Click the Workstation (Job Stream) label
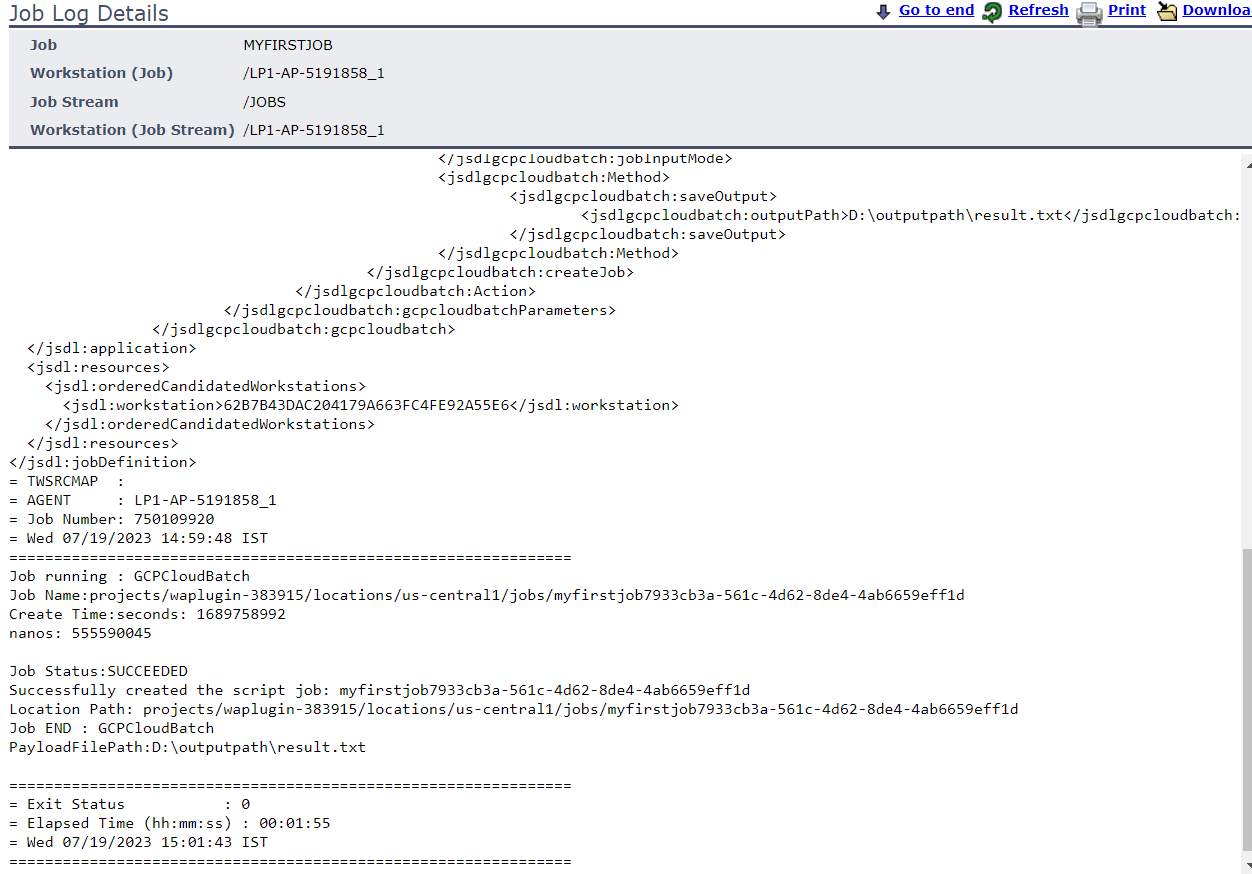 coord(132,130)
